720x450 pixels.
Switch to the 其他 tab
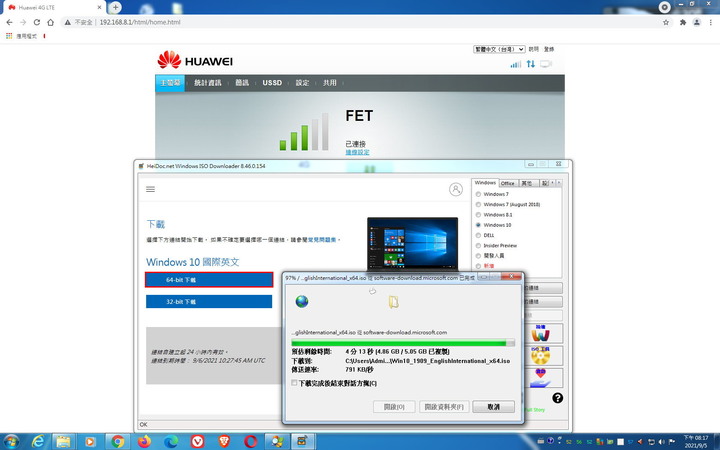(528, 183)
